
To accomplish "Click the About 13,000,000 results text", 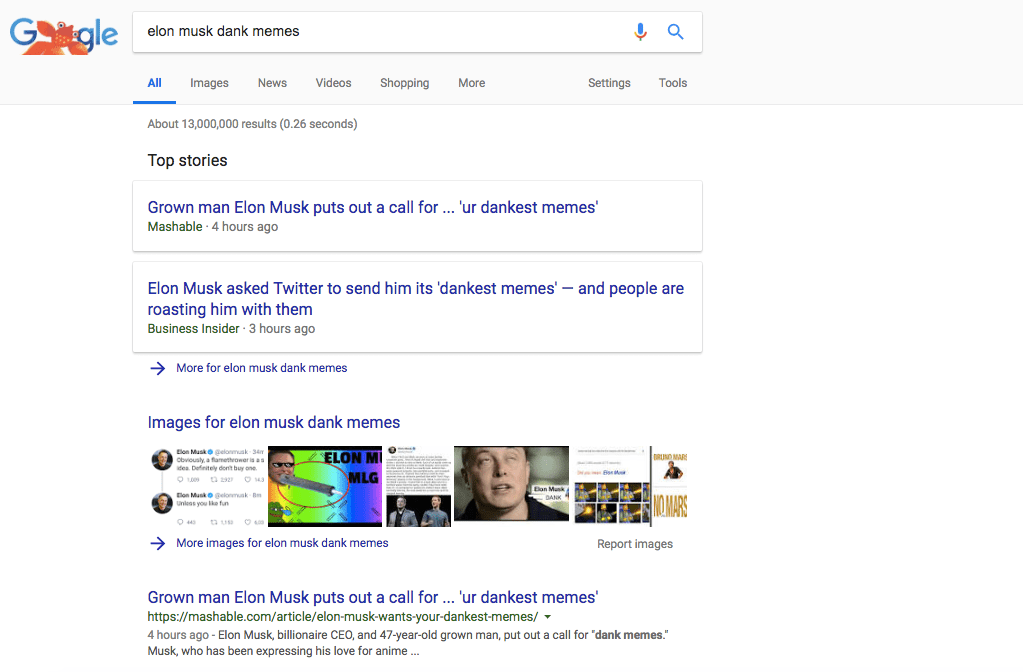I will pos(252,124).
